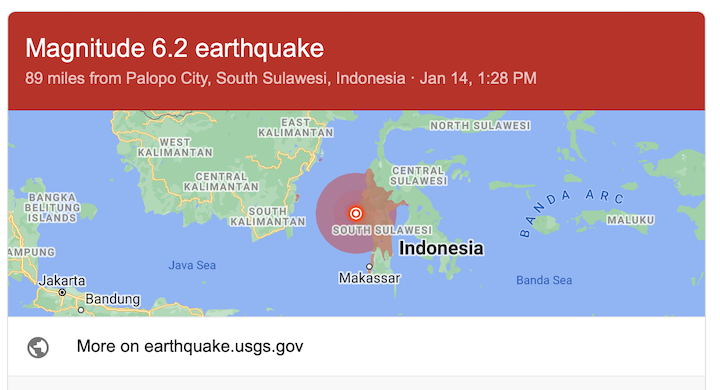Screen dimensions: 720x390
Task: Open More on earthquake.usgs.gov link
Action: pos(190,346)
